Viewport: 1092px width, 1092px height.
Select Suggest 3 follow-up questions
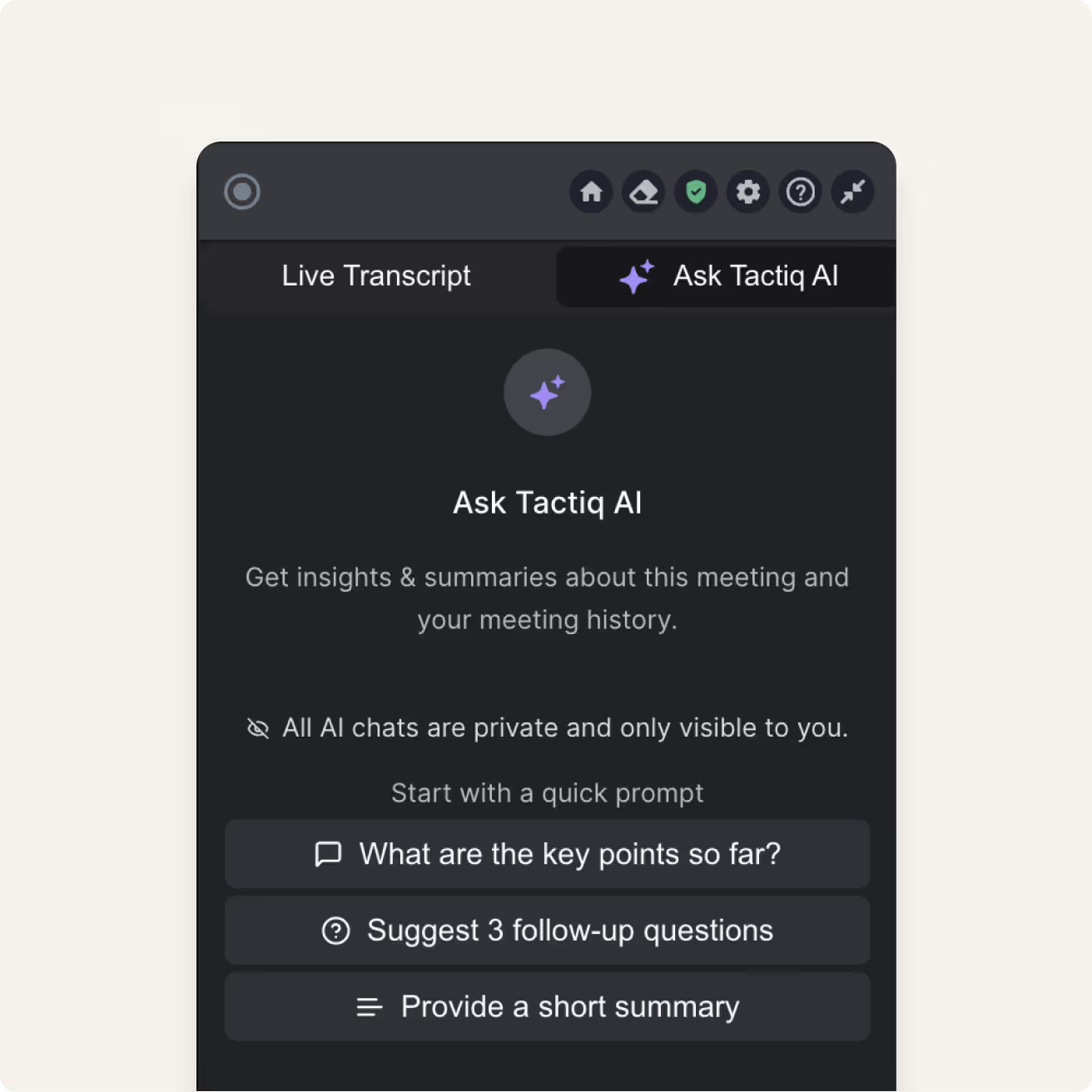click(547, 931)
